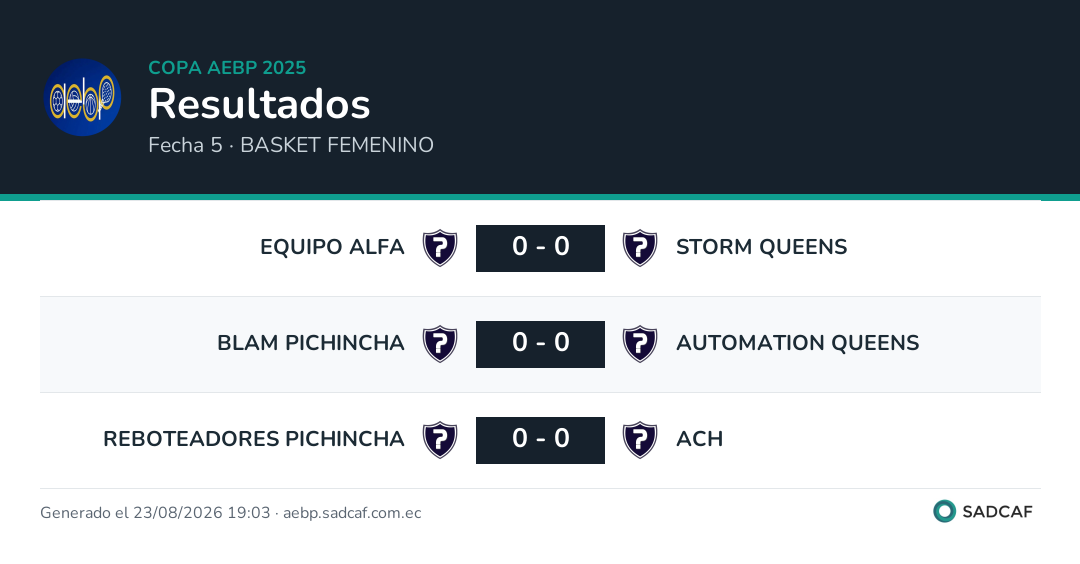The height and width of the screenshot is (564, 1080).
Task: Click the Fecha 5 Basket Femenino subtitle
Action: [x=291, y=145]
